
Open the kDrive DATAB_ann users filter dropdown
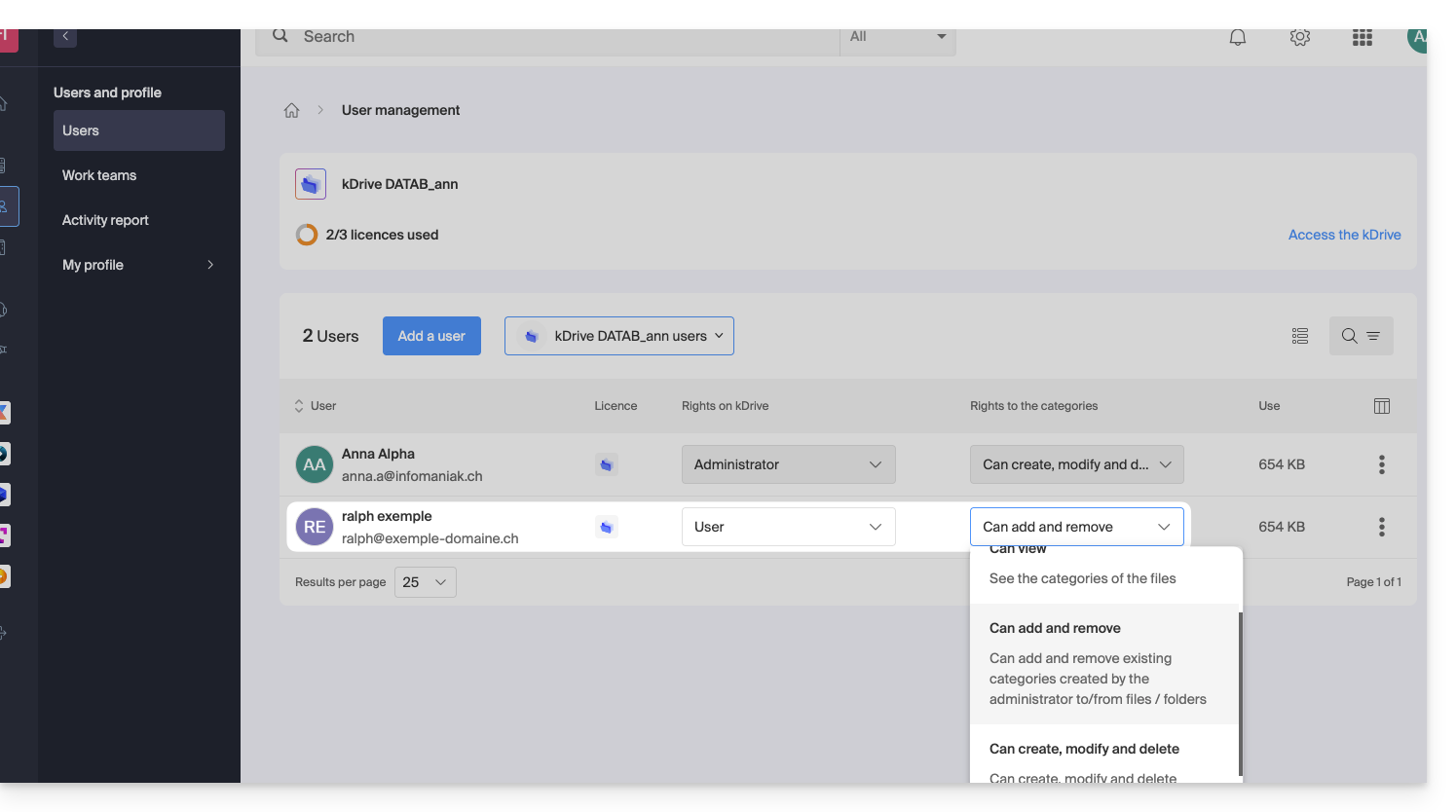point(618,336)
